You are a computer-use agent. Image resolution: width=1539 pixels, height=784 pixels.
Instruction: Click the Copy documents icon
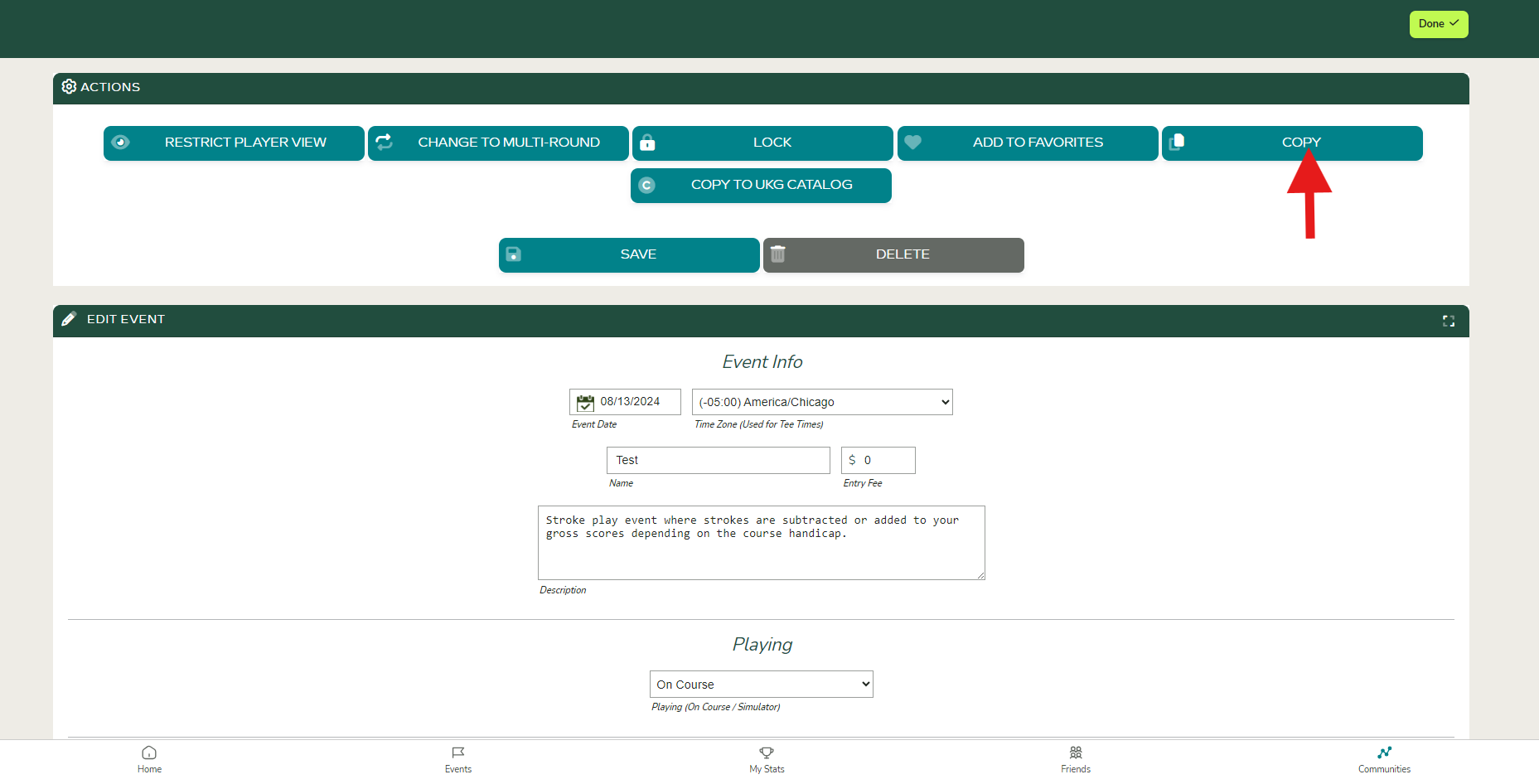pyautogui.click(x=1177, y=142)
